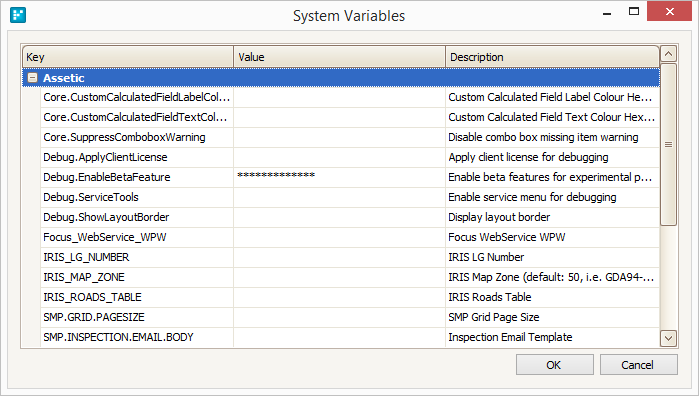Click the Cancel button

(638, 365)
